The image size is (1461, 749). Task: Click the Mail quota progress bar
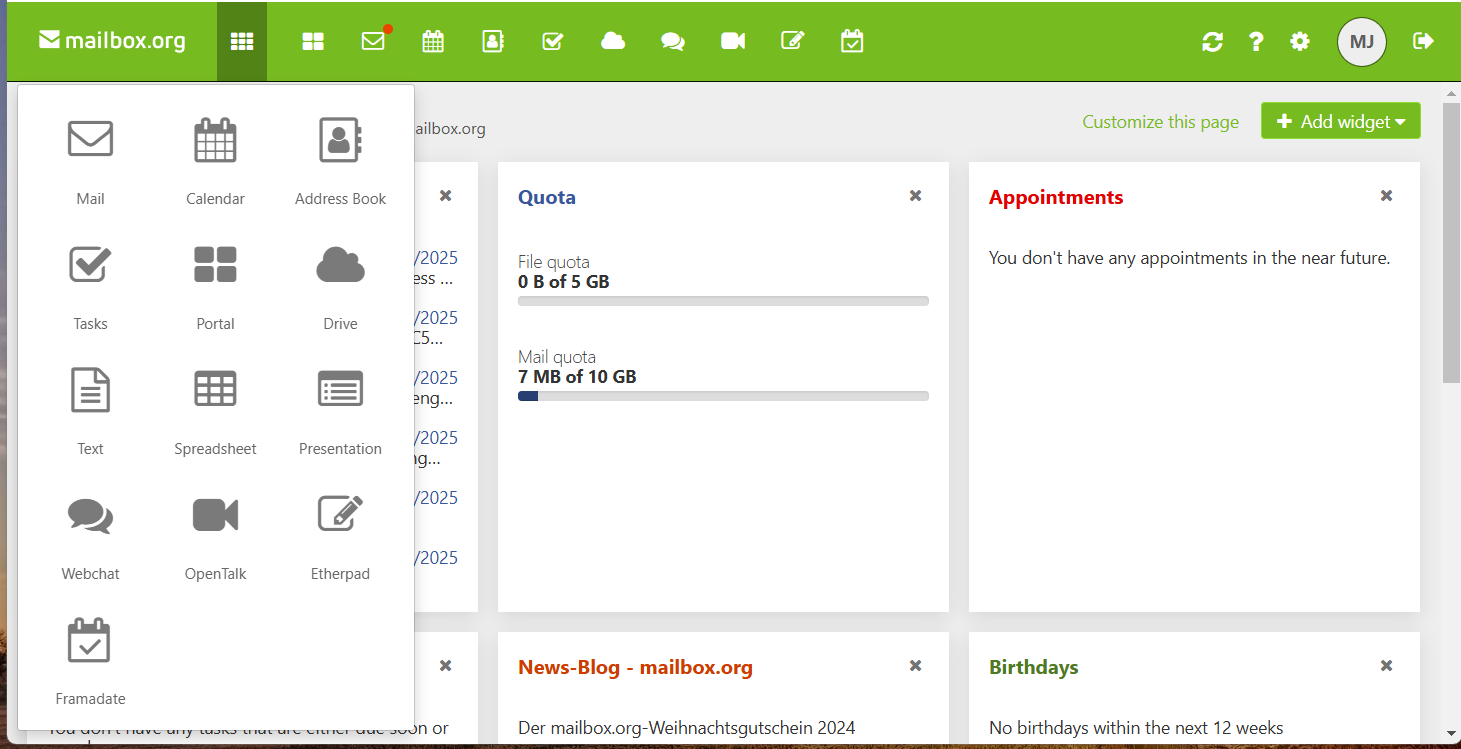723,396
